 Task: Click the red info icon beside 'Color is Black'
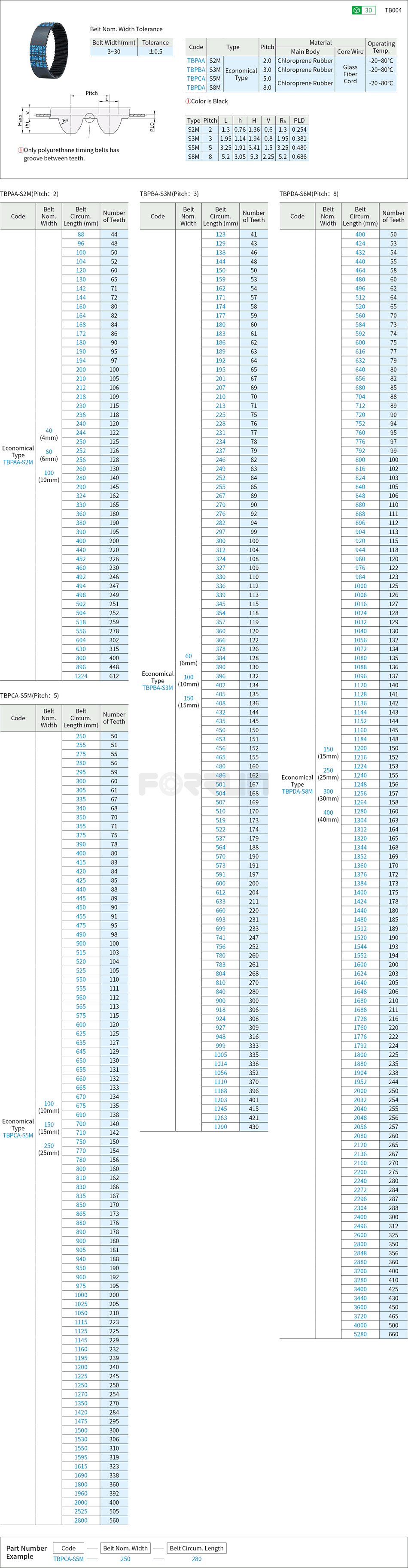188,102
